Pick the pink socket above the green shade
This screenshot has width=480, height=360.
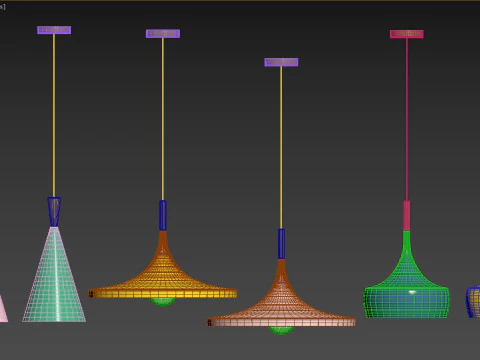pos(407,215)
